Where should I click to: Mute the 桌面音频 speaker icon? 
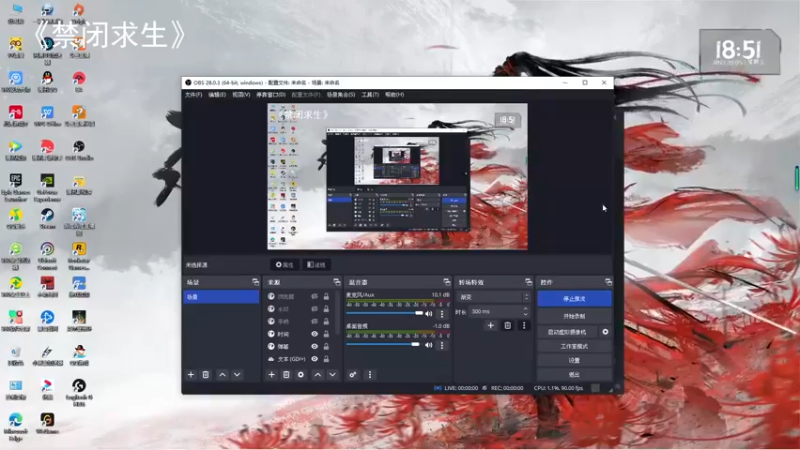tap(429, 345)
